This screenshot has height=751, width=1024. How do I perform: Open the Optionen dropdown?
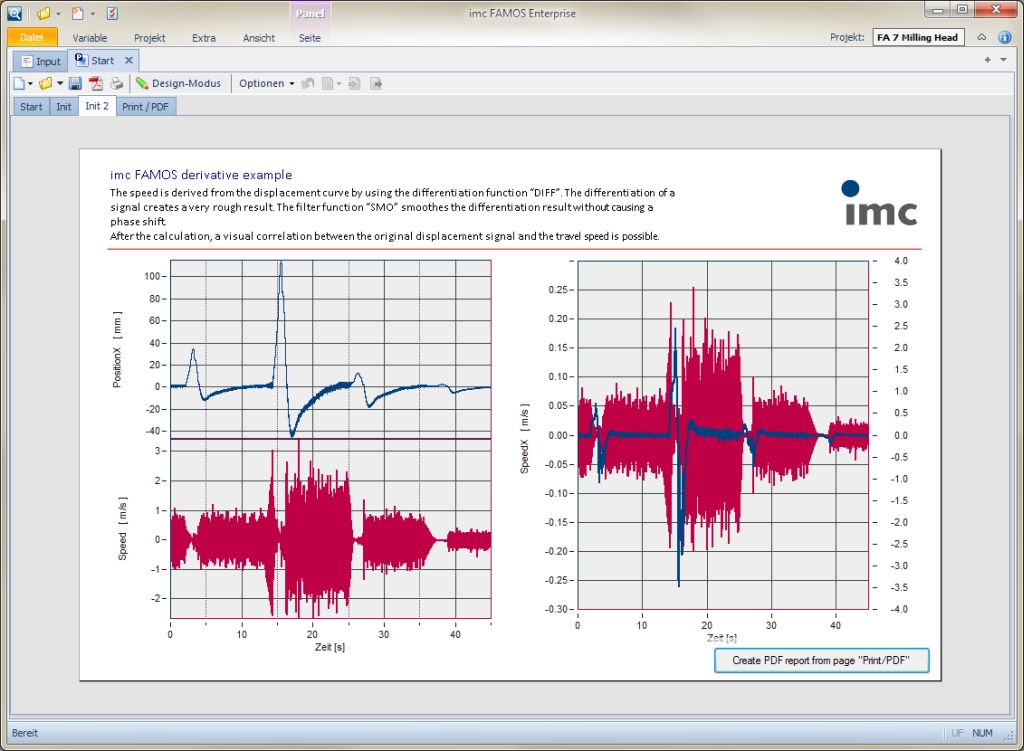click(x=266, y=84)
